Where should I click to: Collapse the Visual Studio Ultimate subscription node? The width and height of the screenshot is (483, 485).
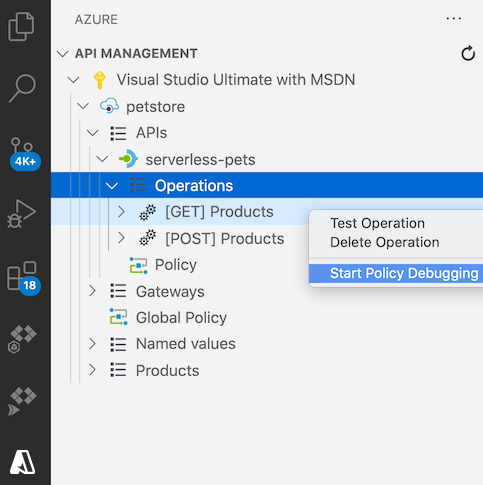coord(73,80)
